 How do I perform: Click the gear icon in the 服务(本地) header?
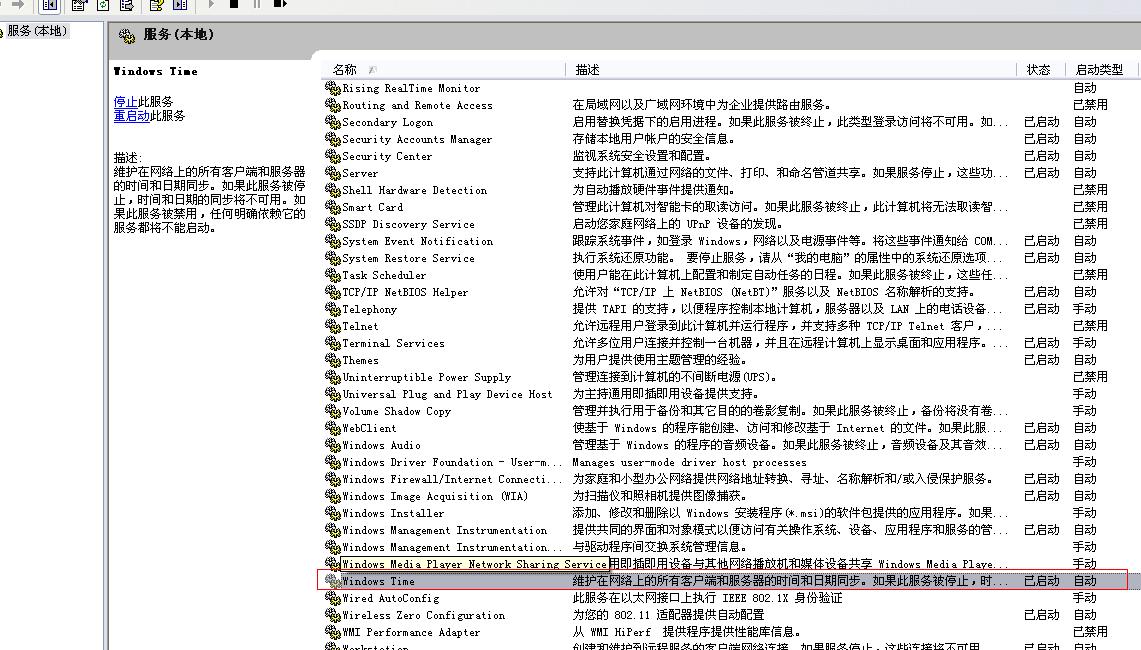[x=127, y=36]
